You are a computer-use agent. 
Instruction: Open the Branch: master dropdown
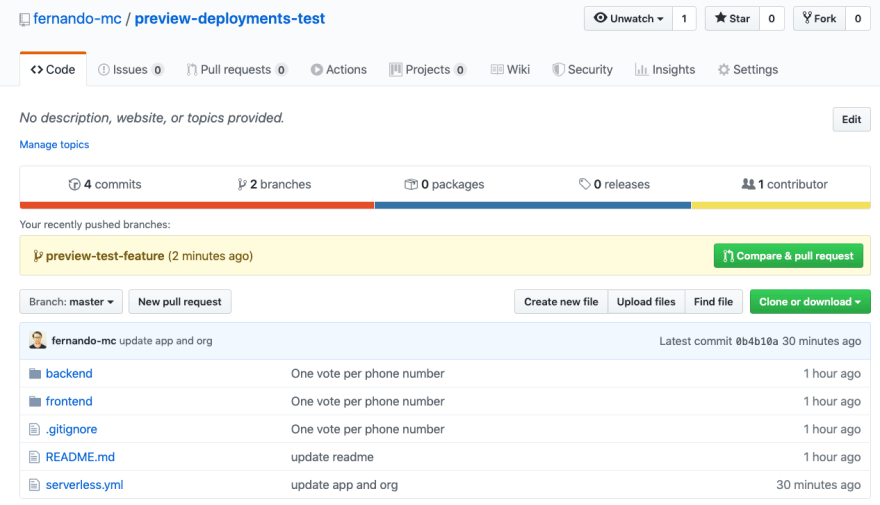point(71,302)
